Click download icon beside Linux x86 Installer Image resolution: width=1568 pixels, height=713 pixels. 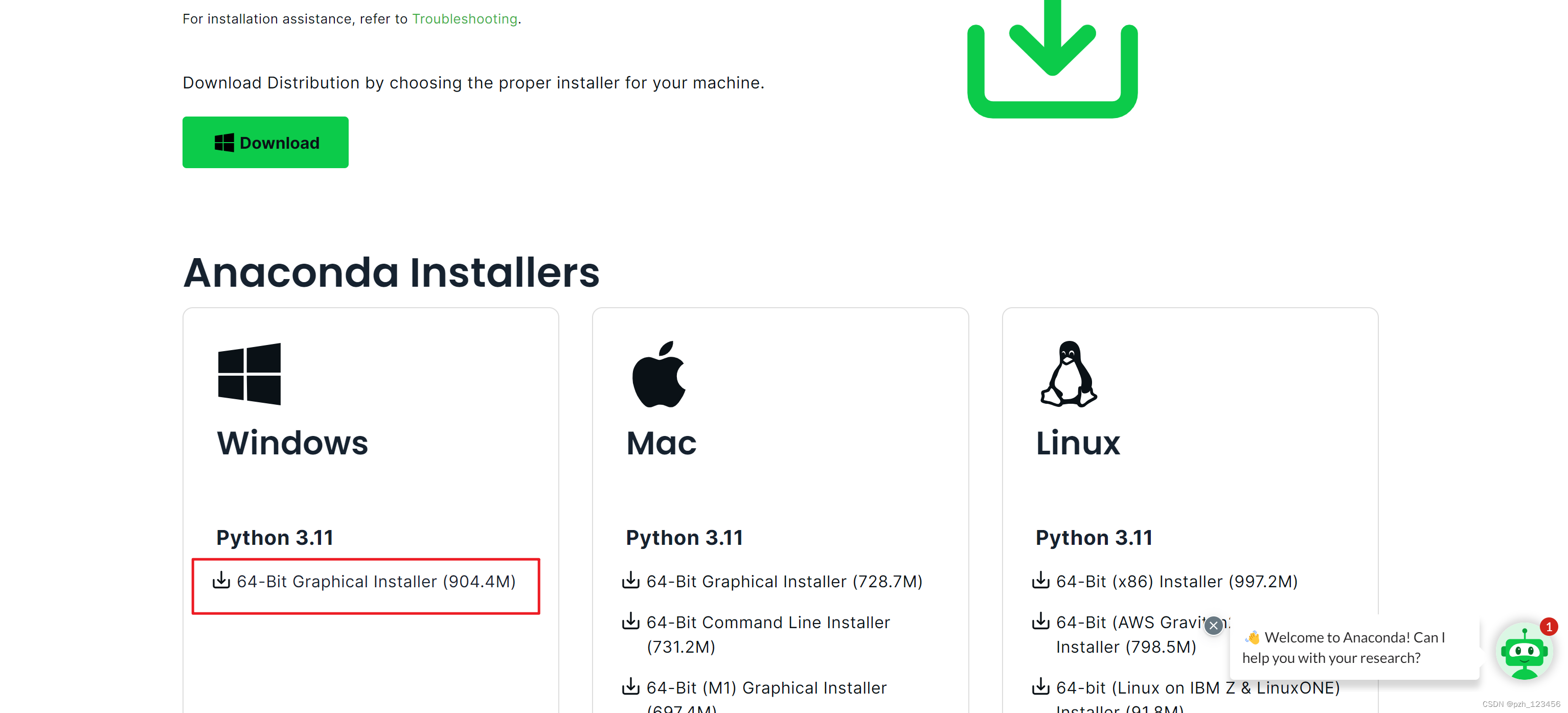pyautogui.click(x=1040, y=581)
